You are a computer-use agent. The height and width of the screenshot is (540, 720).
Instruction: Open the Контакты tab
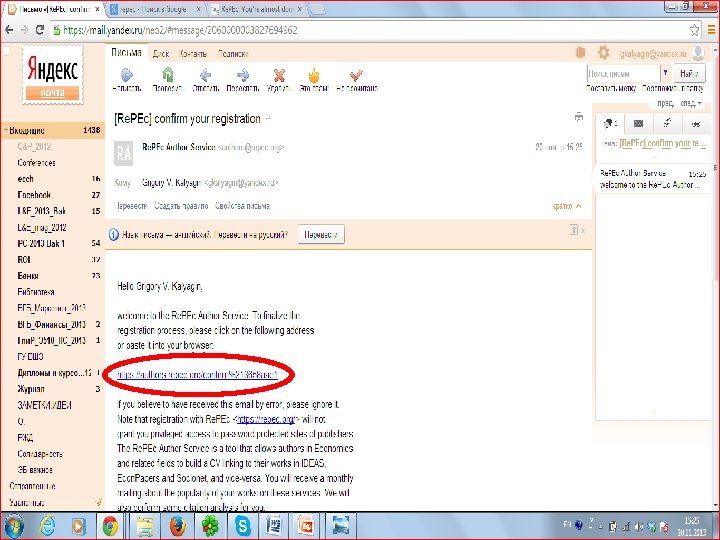pos(193,54)
